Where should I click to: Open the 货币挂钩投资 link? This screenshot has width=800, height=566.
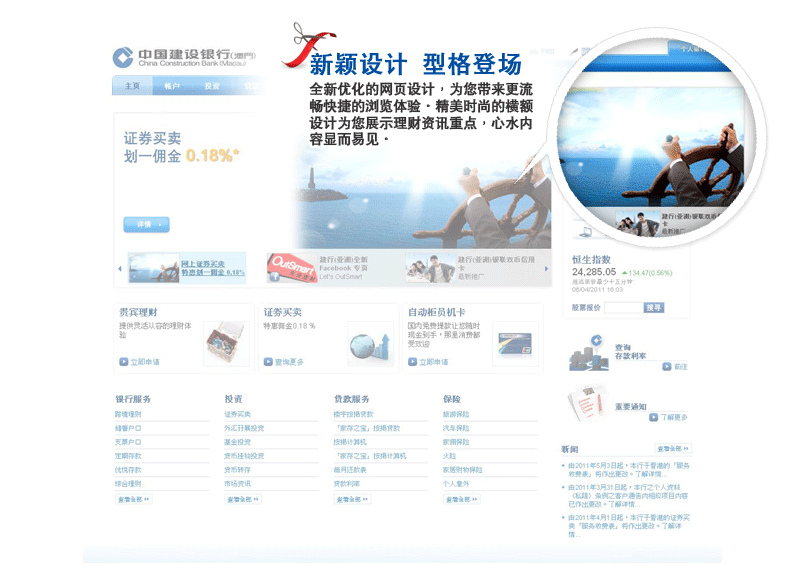coord(244,456)
